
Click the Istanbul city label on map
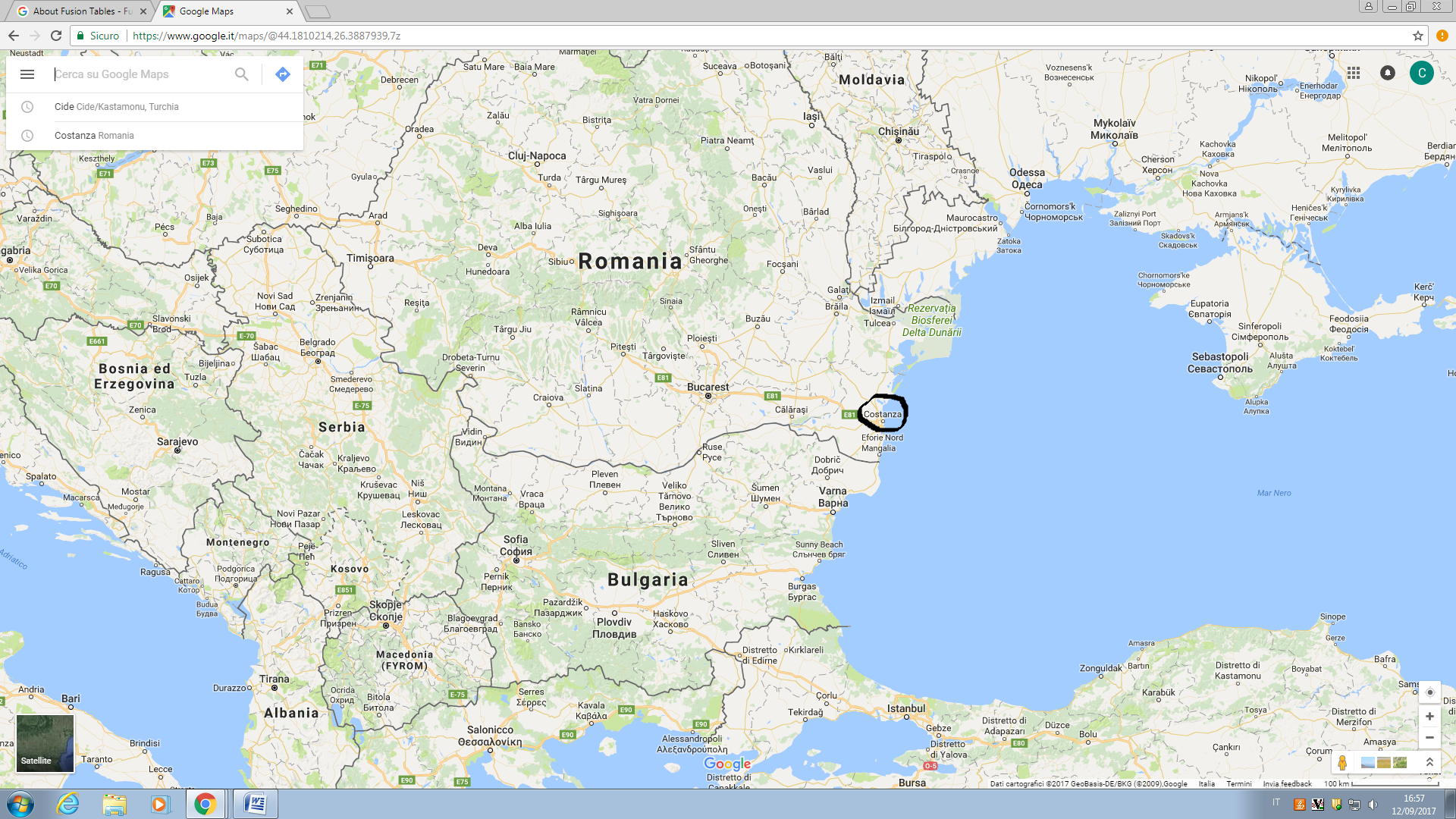pyautogui.click(x=906, y=708)
